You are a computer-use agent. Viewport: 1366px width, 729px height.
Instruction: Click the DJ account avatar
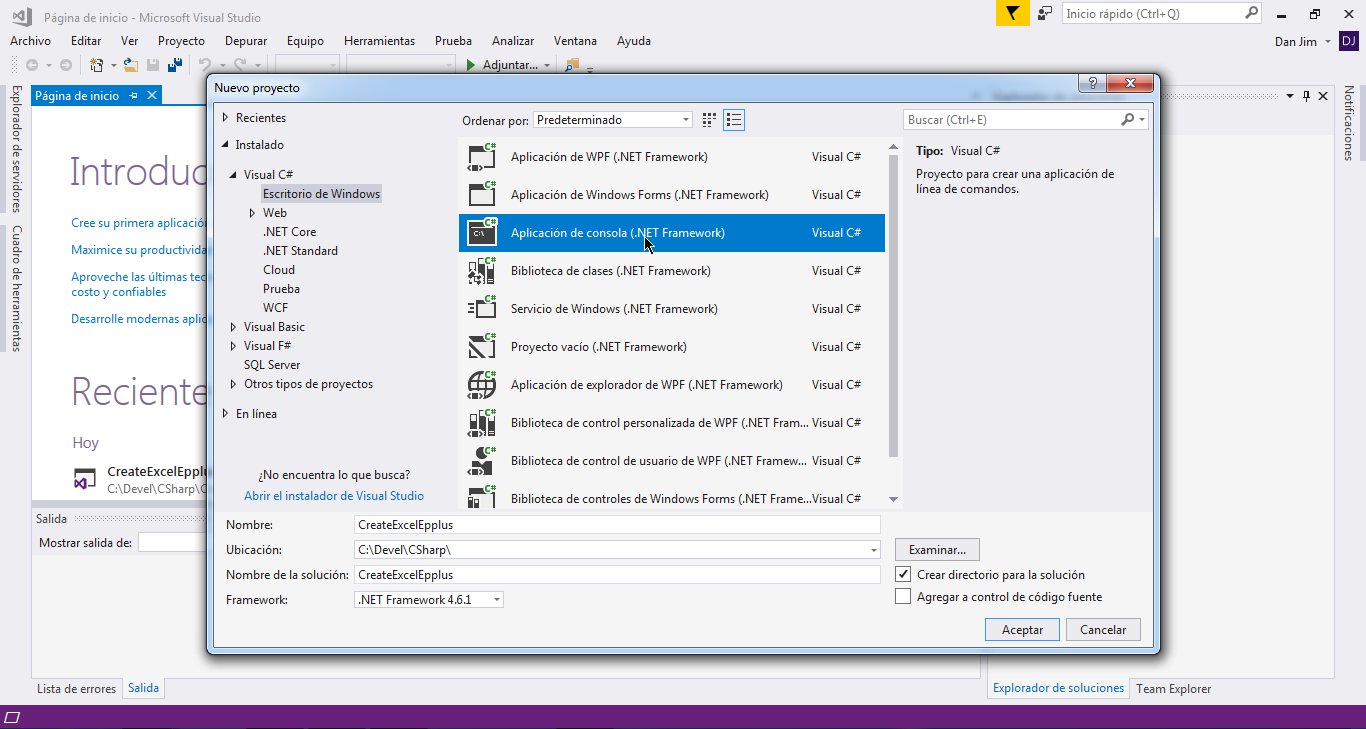[1348, 41]
